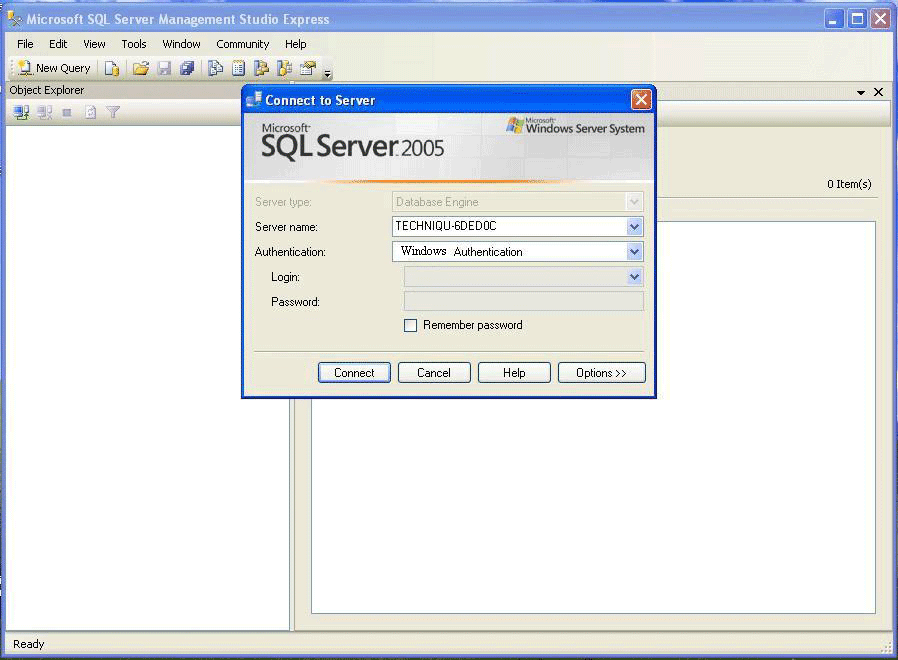This screenshot has height=660, width=898.
Task: Click the Connect icon in Object Explorer
Action: [x=21, y=113]
